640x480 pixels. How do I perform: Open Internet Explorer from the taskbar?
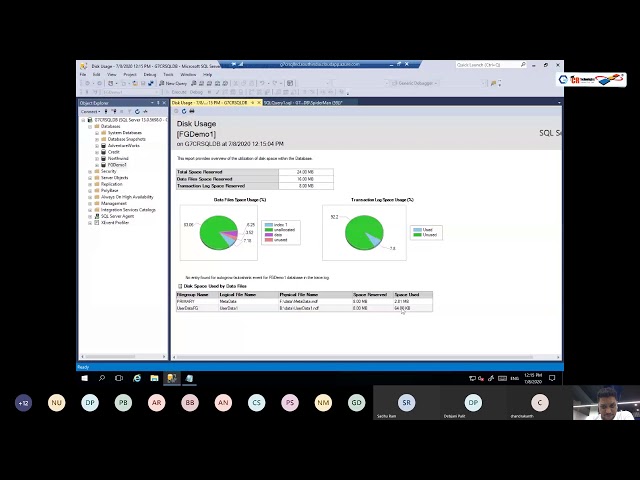(137, 378)
